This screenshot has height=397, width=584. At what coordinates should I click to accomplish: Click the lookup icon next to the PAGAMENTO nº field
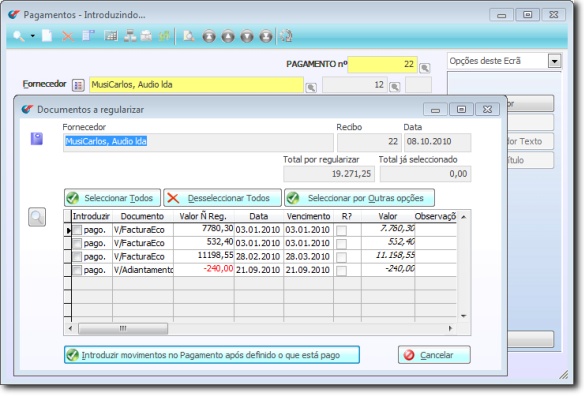[425, 68]
